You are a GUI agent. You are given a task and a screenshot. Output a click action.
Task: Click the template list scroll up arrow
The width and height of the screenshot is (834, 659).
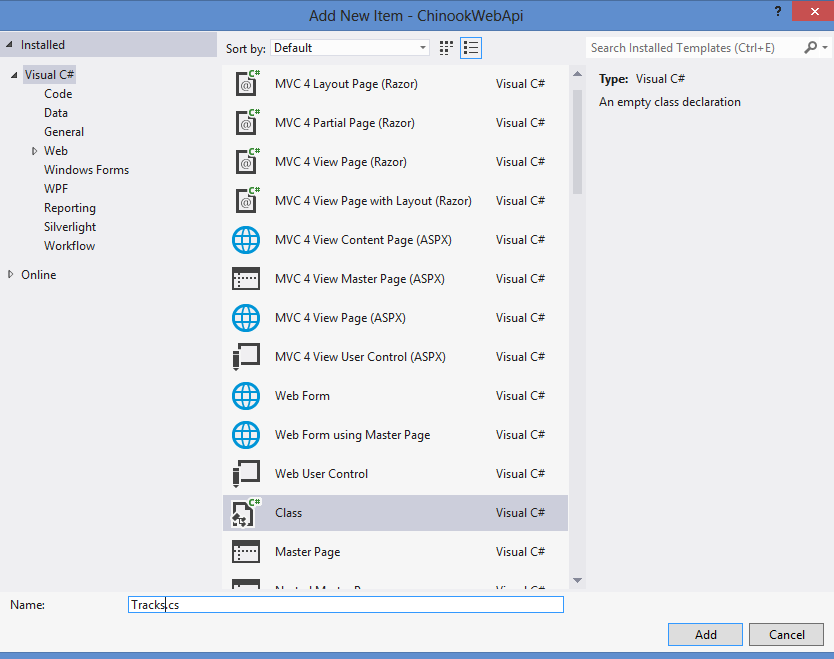tap(578, 74)
